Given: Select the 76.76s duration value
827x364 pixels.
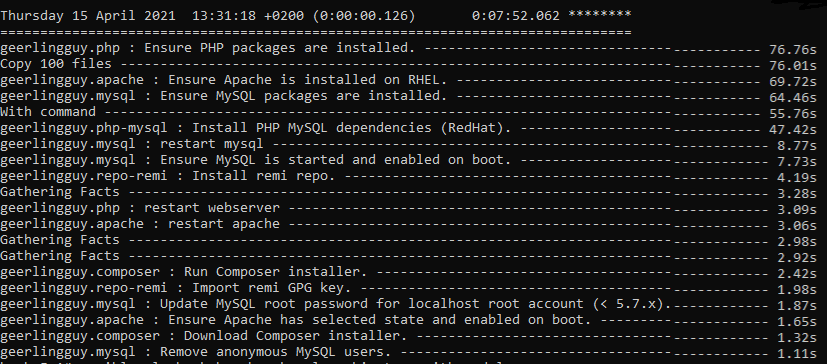Looking at the screenshot, I should point(793,50).
